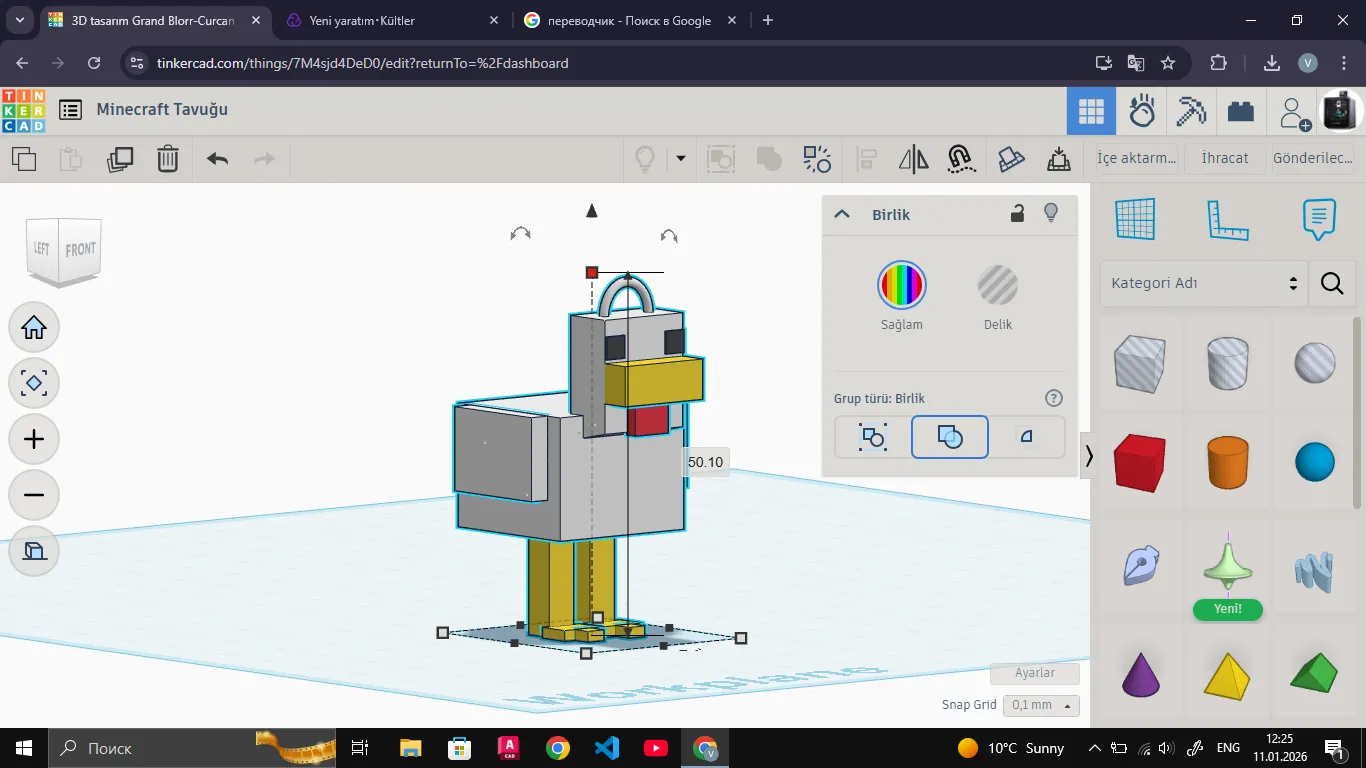Open the Tinkercad logo home link
1366x768 pixels.
pos(24,111)
